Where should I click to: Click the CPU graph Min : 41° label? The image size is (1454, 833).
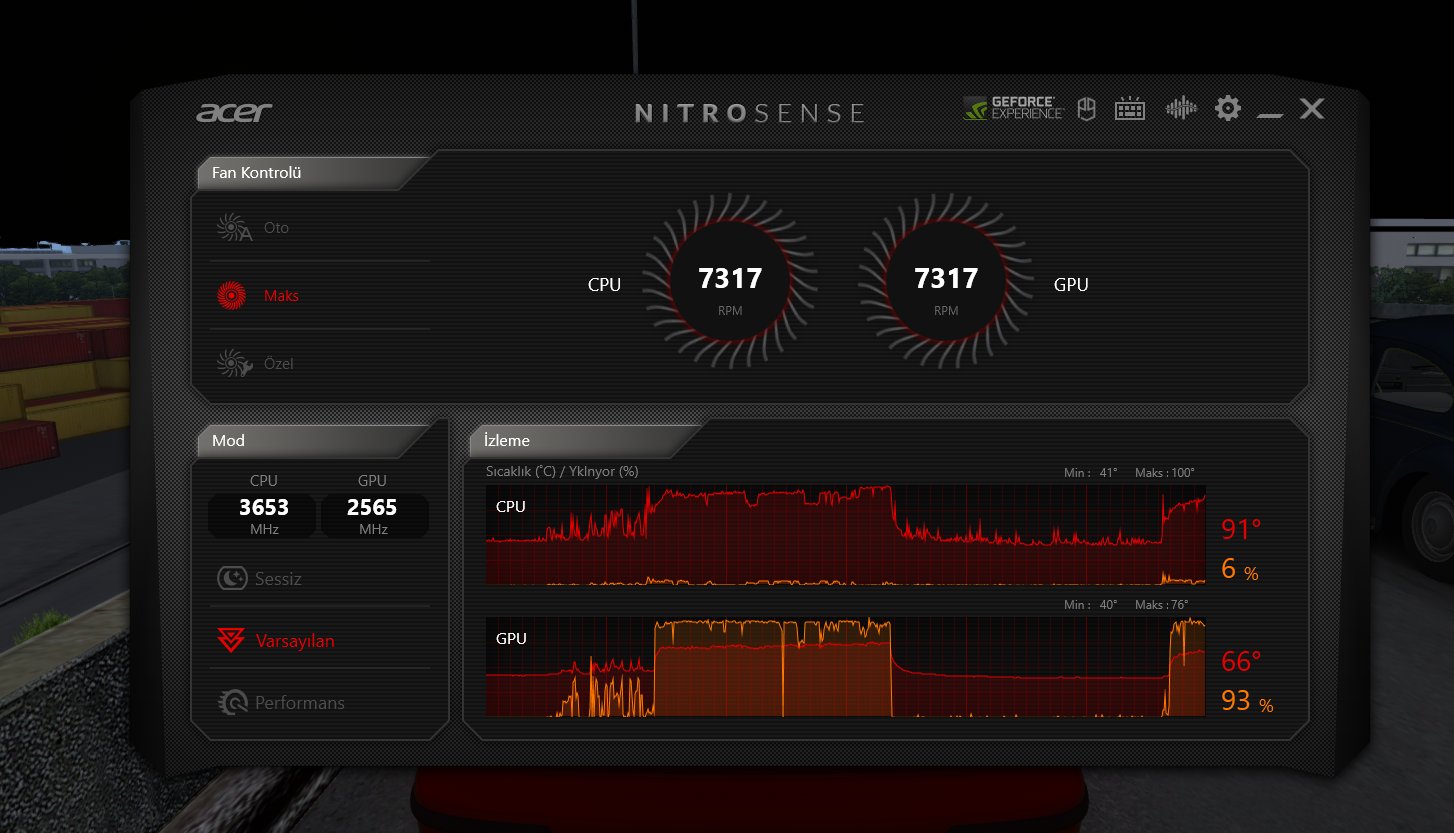coord(1091,473)
